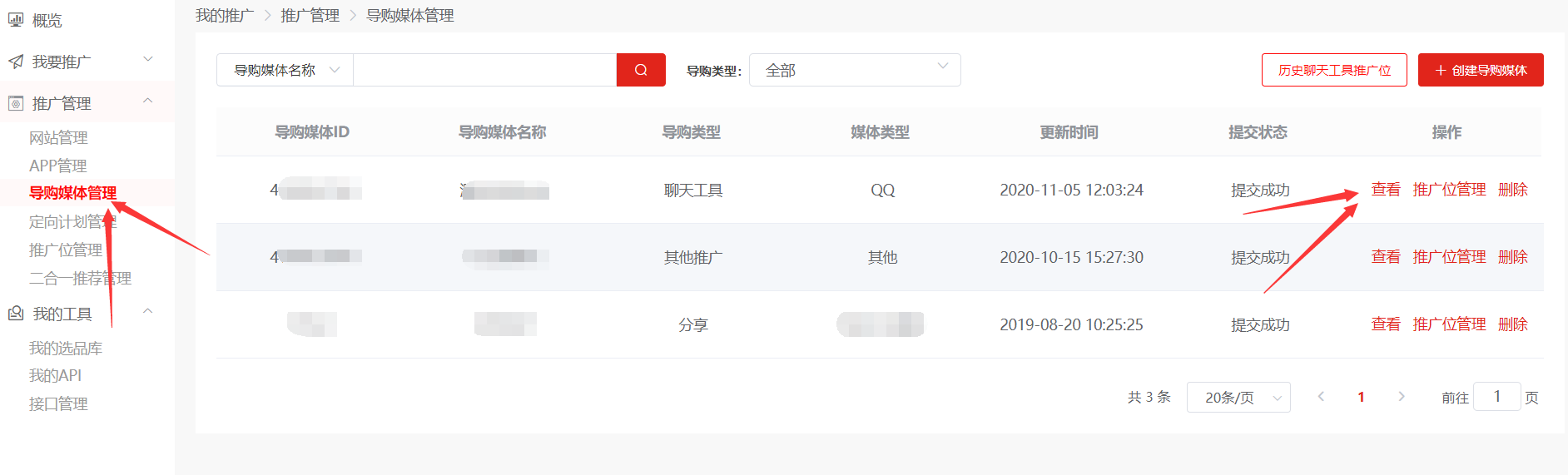Open the 20条/页 page size dropdown

click(1238, 398)
